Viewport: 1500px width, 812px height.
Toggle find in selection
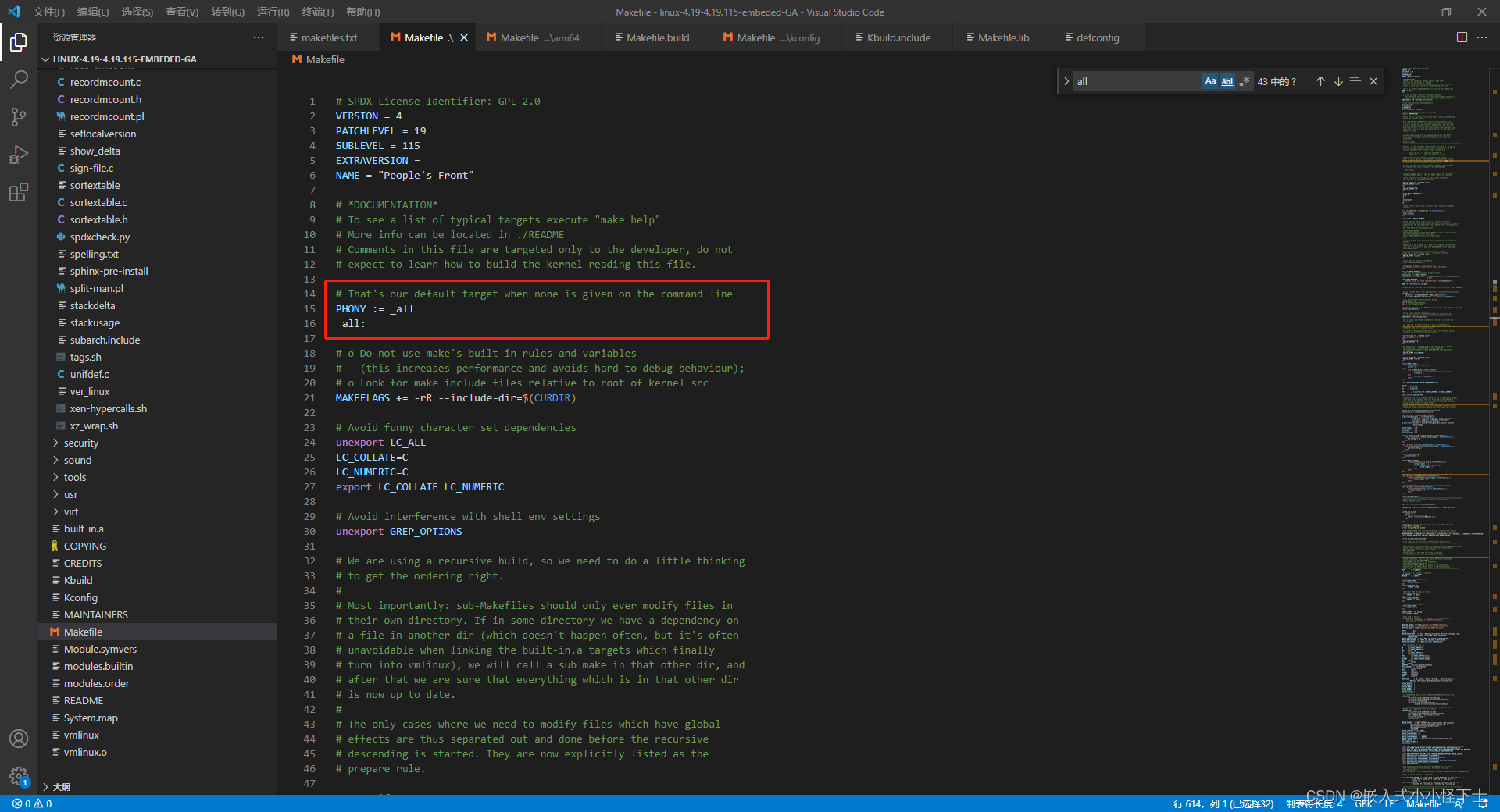tap(1355, 81)
